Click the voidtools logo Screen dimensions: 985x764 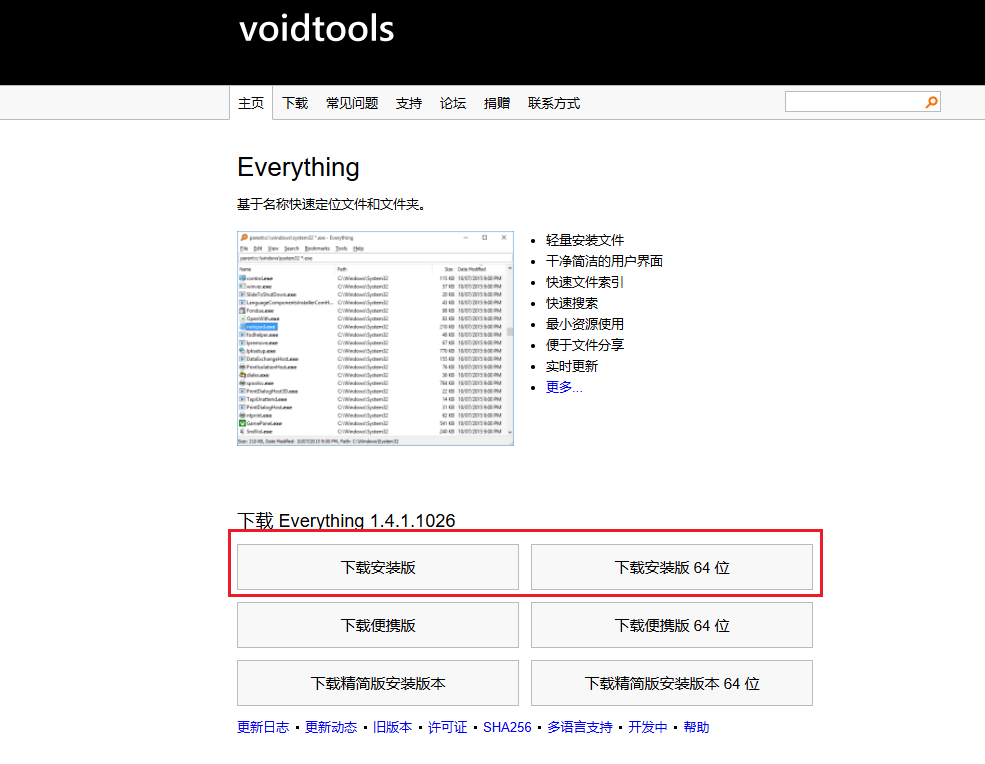pos(316,29)
